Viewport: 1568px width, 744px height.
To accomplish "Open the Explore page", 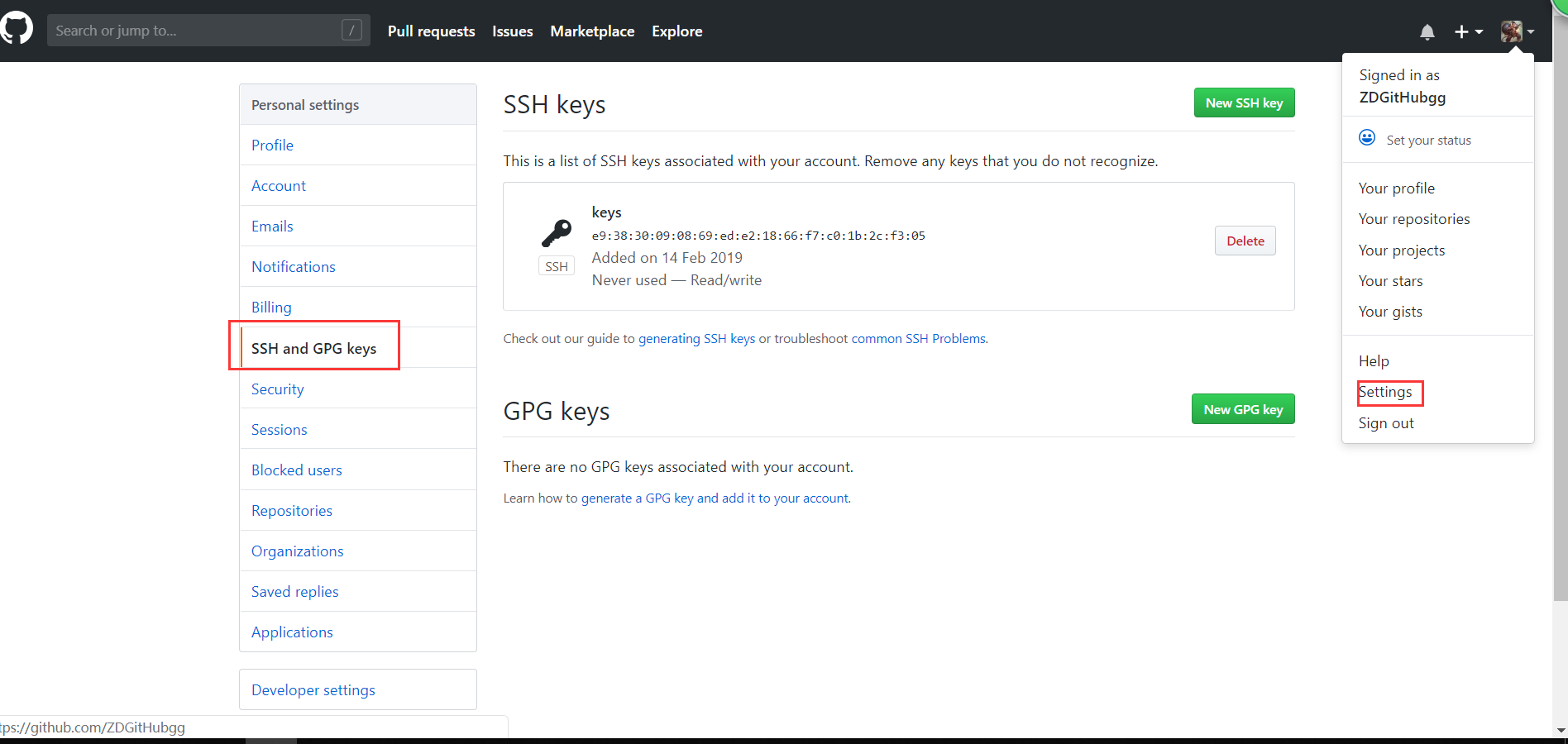I will tap(676, 31).
